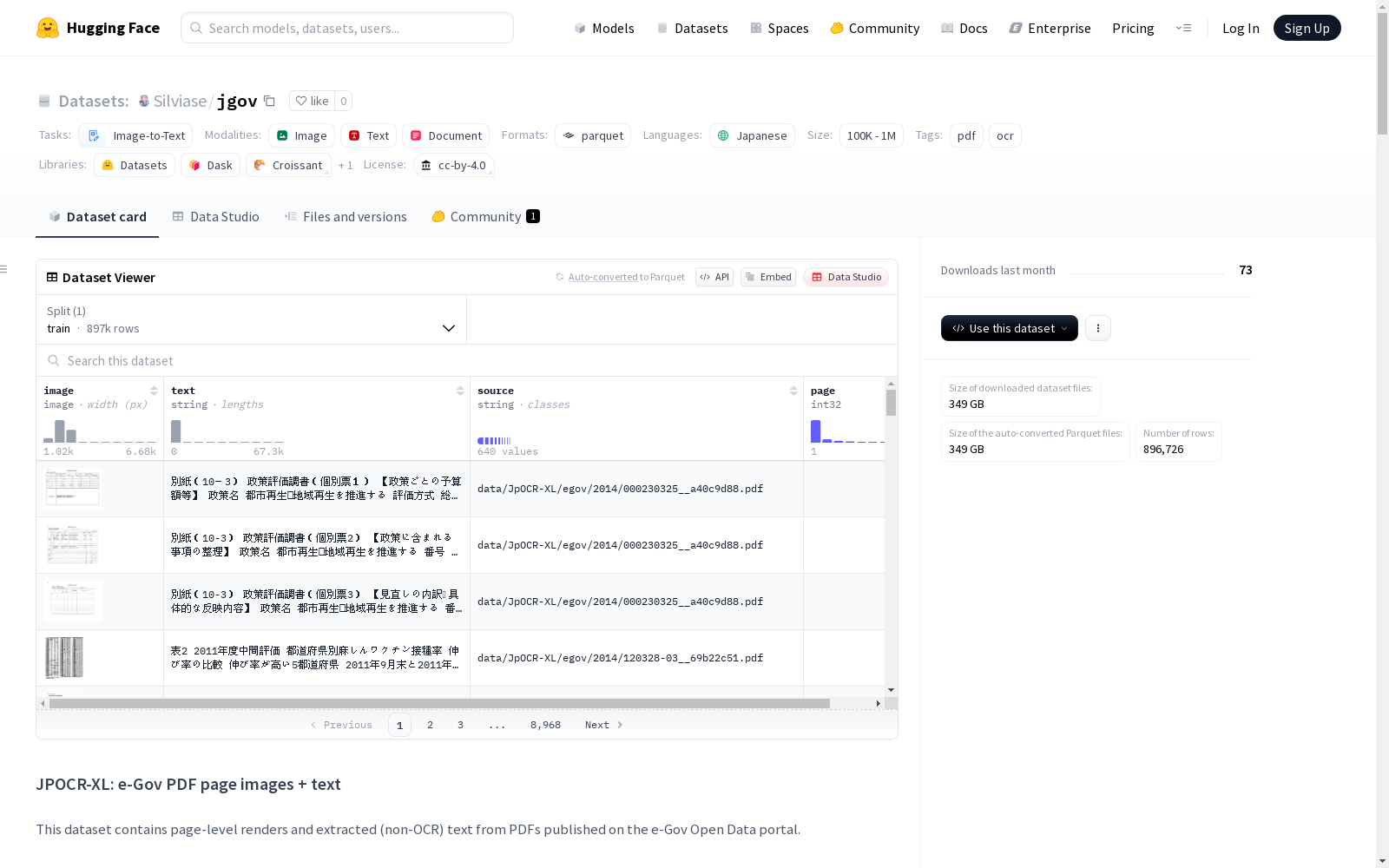Select the Text modality tag
The width and height of the screenshot is (1389, 868).
368,135
